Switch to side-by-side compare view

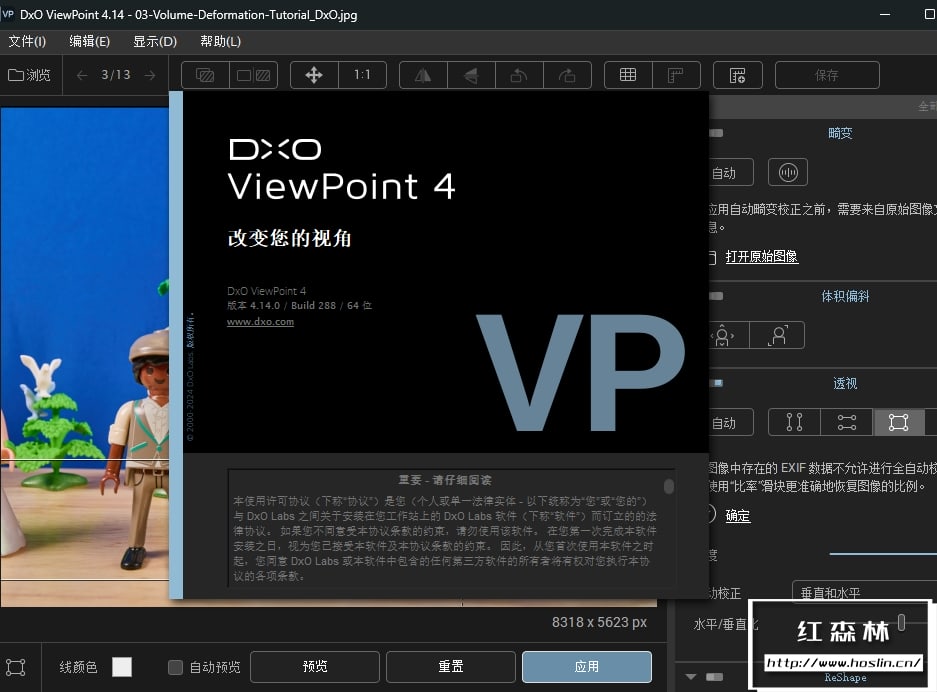(x=253, y=75)
